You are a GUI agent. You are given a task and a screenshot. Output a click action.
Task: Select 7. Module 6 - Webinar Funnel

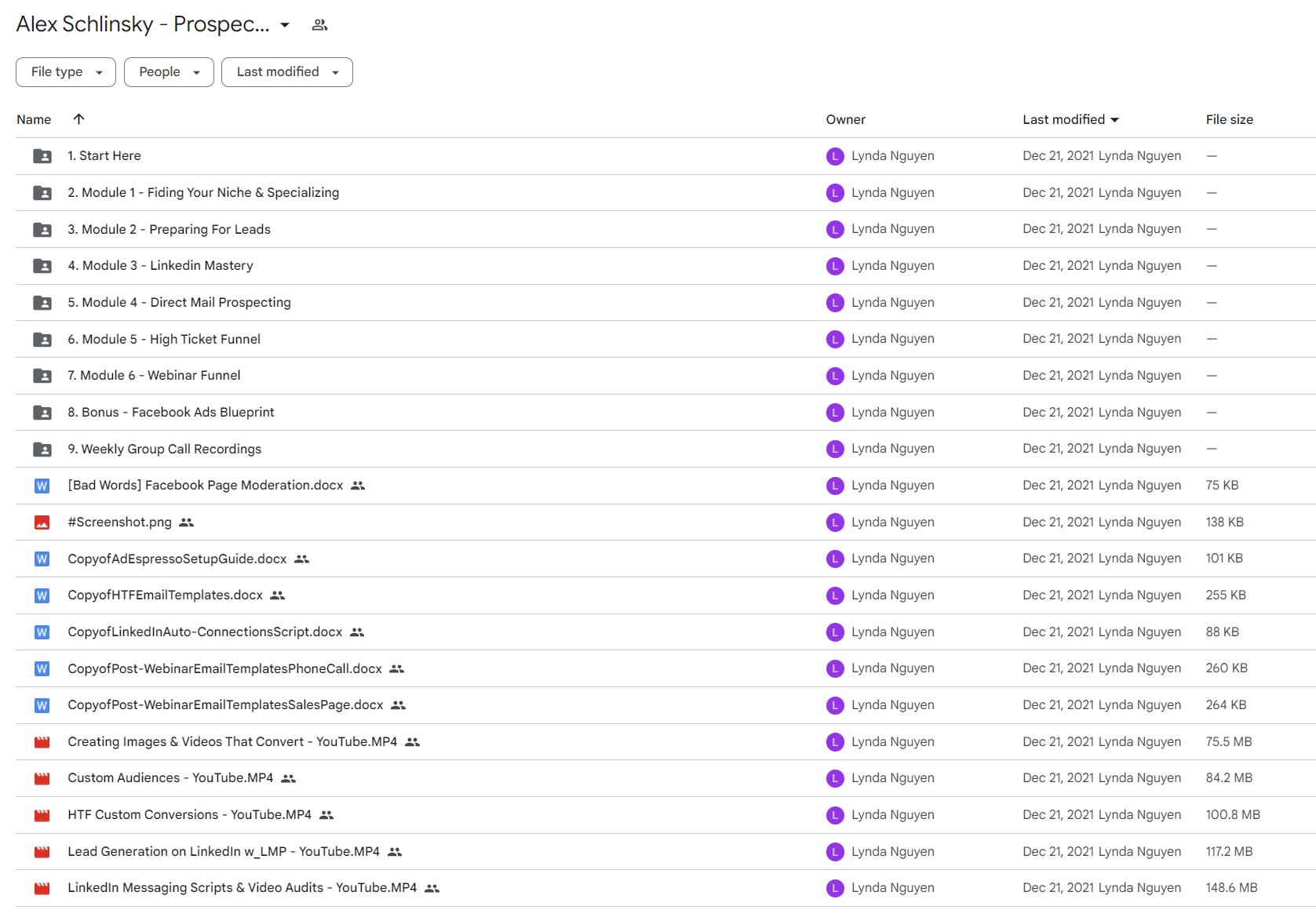tap(154, 376)
